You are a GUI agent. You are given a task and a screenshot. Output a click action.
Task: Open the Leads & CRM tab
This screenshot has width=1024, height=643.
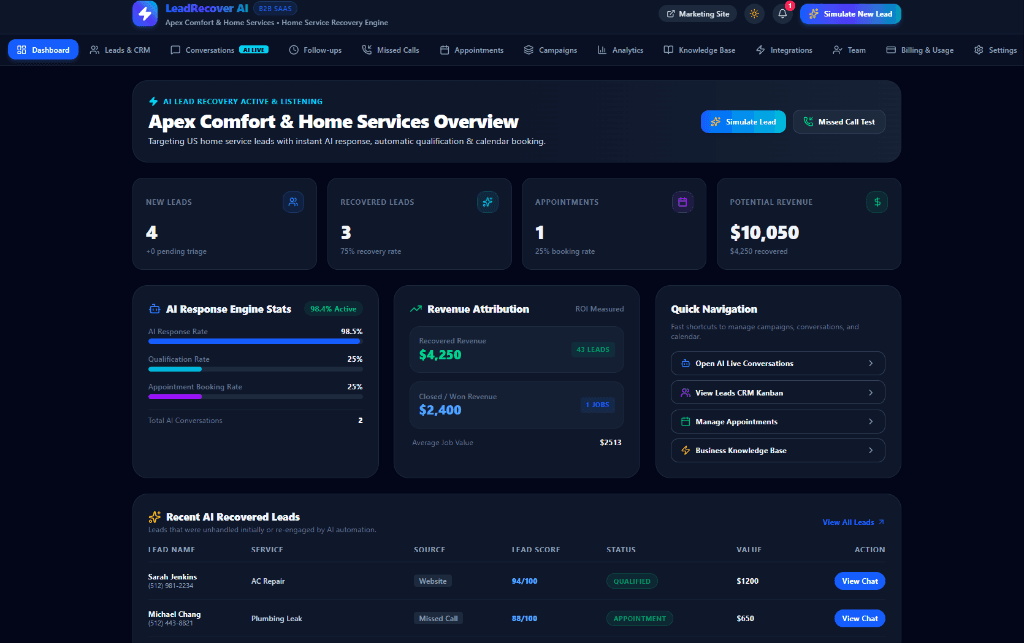coord(120,50)
